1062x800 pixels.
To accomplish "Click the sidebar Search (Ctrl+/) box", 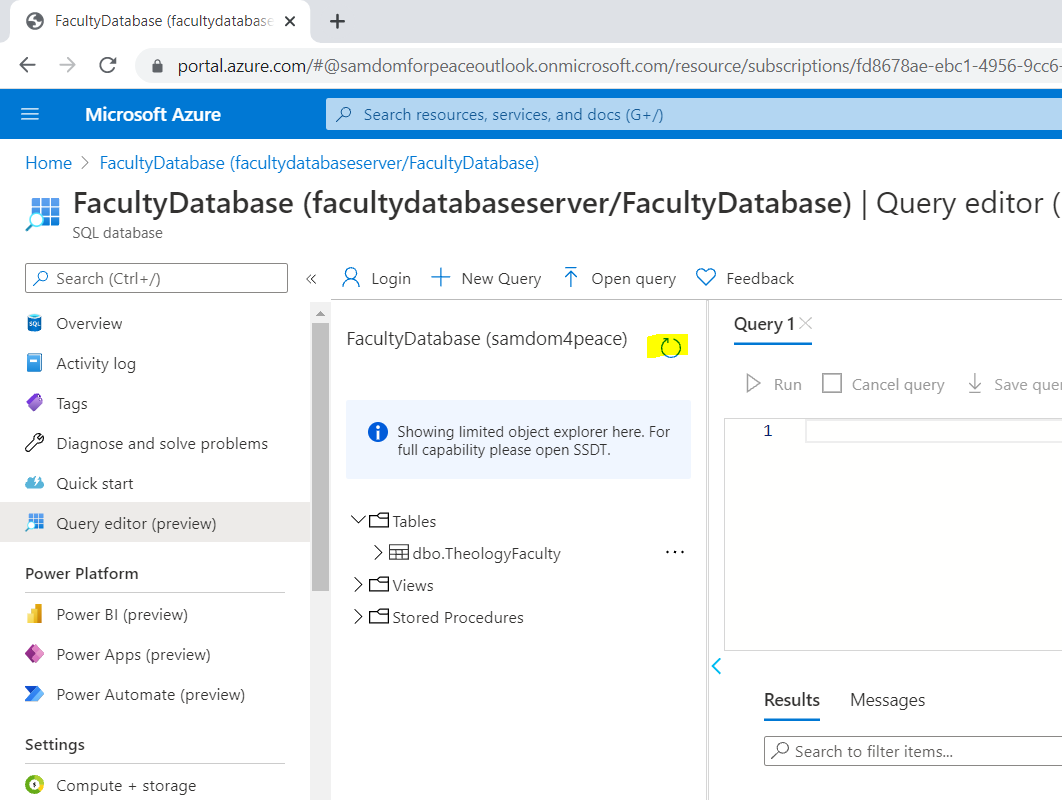I will pyautogui.click(x=156, y=278).
